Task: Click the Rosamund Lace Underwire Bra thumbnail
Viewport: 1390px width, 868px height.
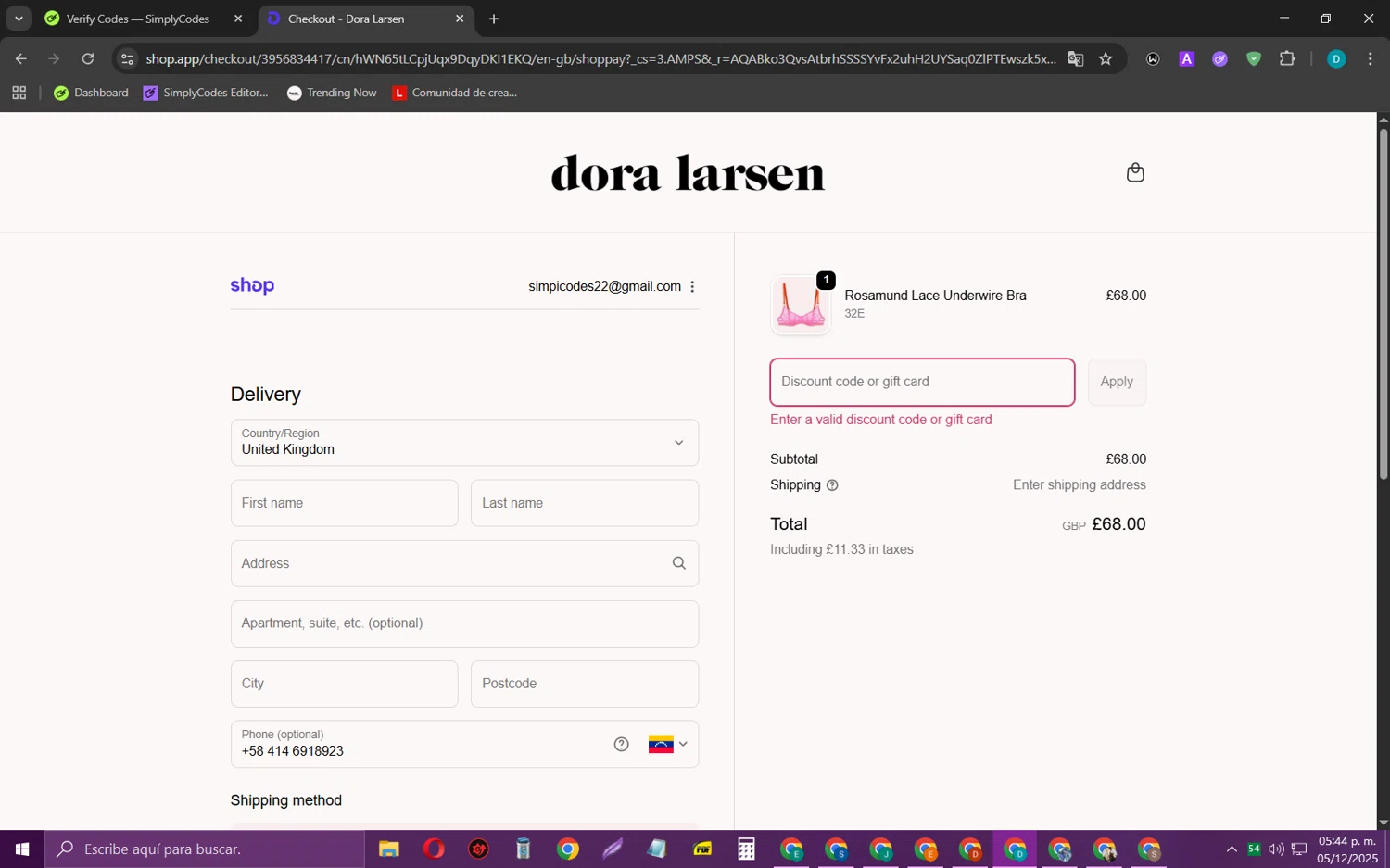Action: click(x=801, y=305)
